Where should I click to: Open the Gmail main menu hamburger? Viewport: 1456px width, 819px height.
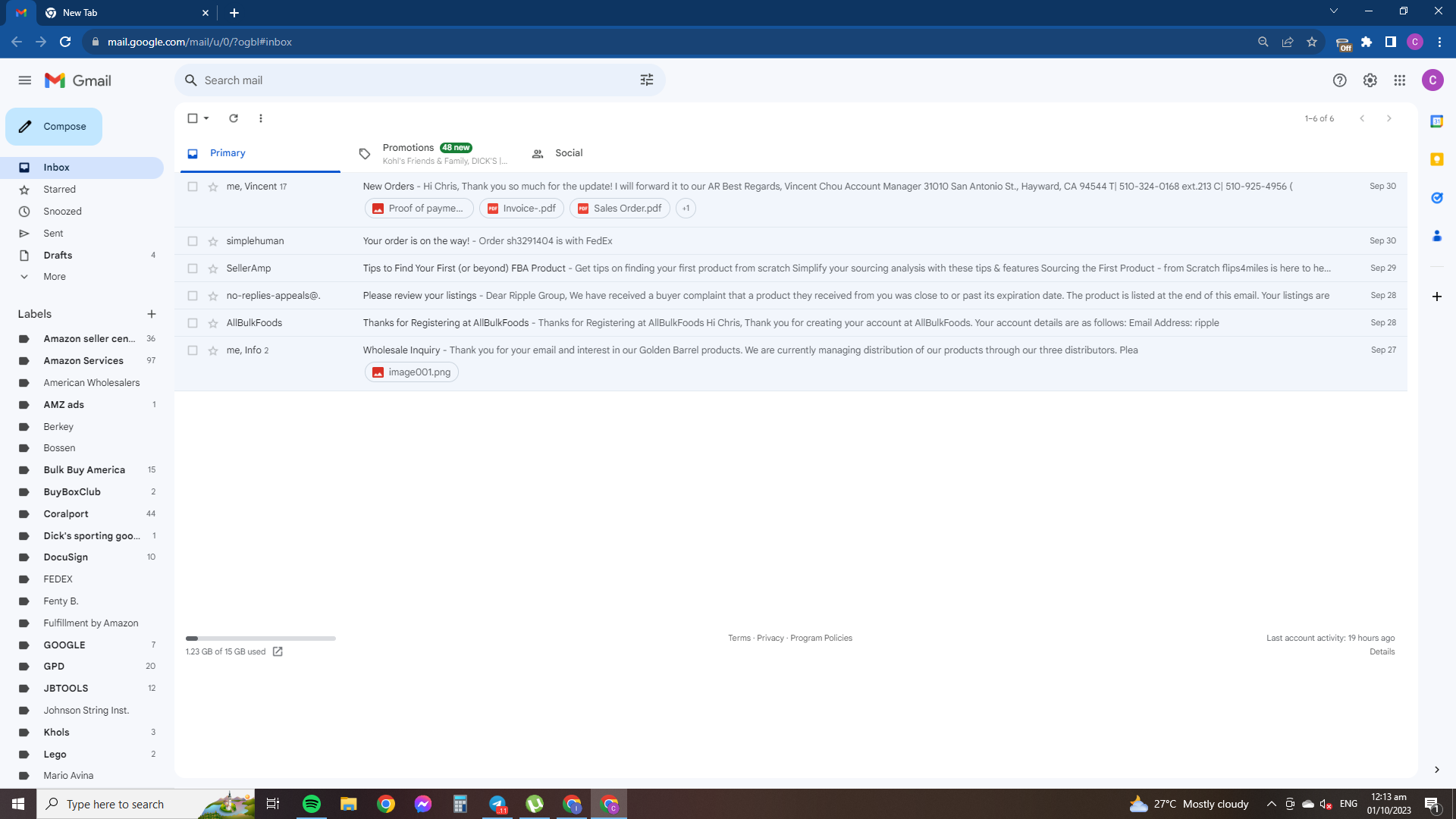click(x=25, y=80)
